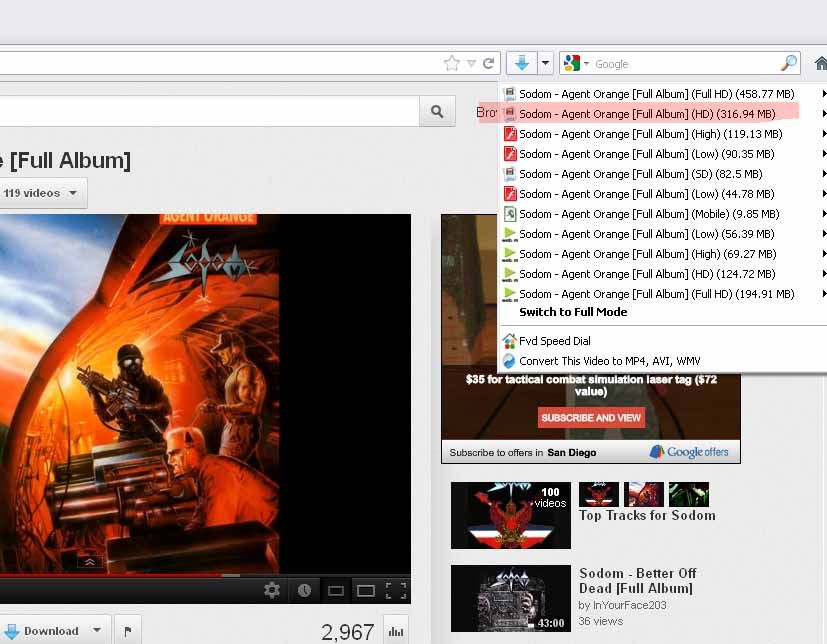The image size is (827, 644).
Task: Go to the home page icon
Action: [x=820, y=63]
